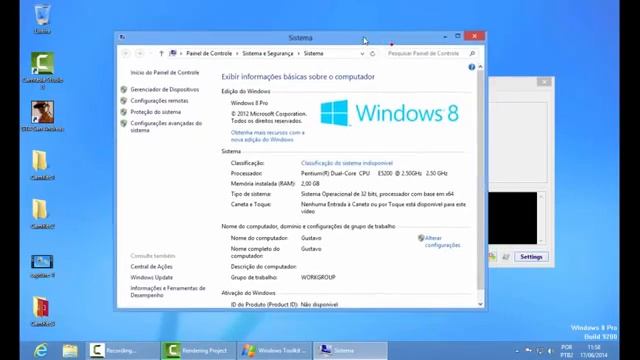
Task: Open recent locations dropdown arrow
Action: [x=150, y=53]
